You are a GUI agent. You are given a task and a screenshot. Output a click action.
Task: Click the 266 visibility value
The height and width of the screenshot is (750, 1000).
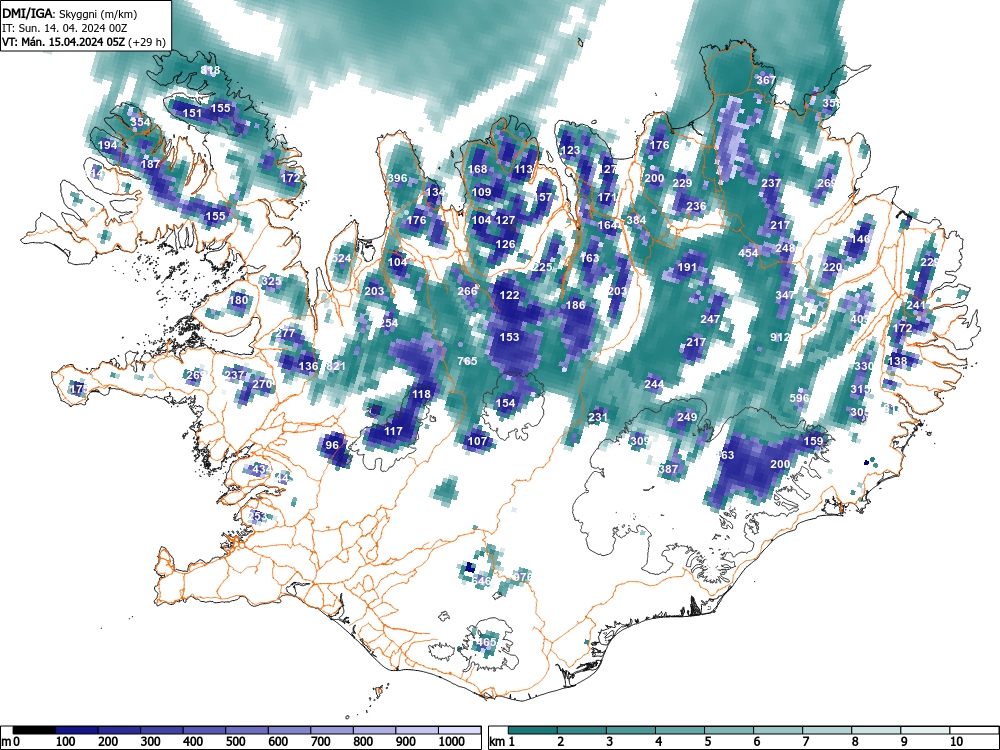pyautogui.click(x=467, y=291)
